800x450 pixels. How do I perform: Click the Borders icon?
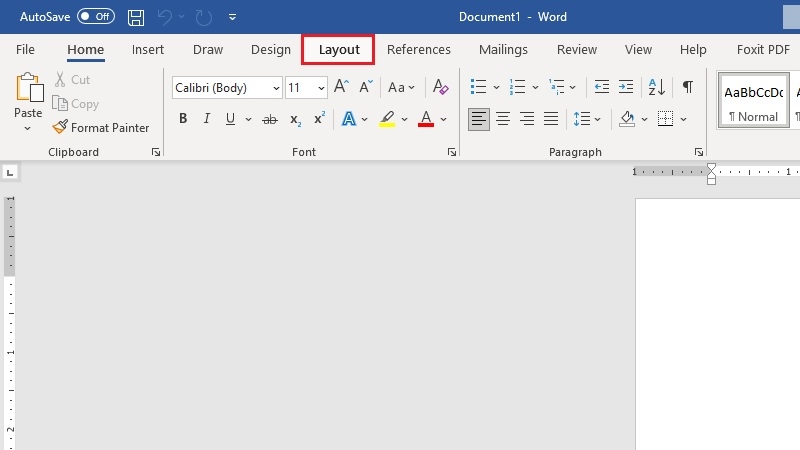click(x=665, y=119)
